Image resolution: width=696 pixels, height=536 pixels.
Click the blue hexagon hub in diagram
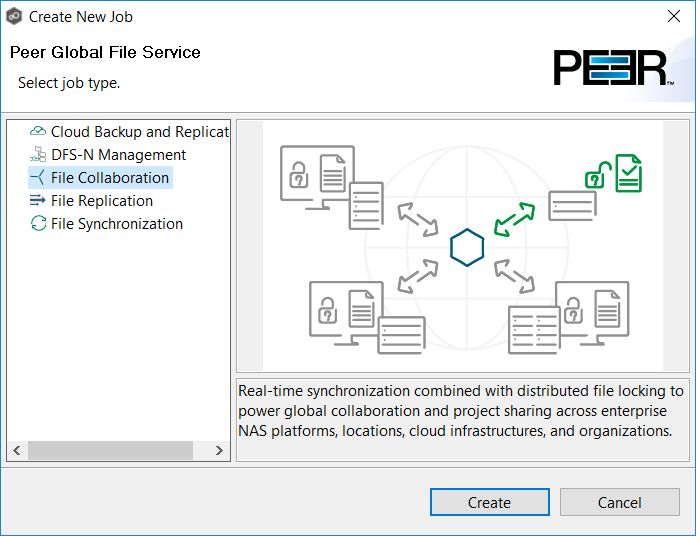(x=467, y=247)
